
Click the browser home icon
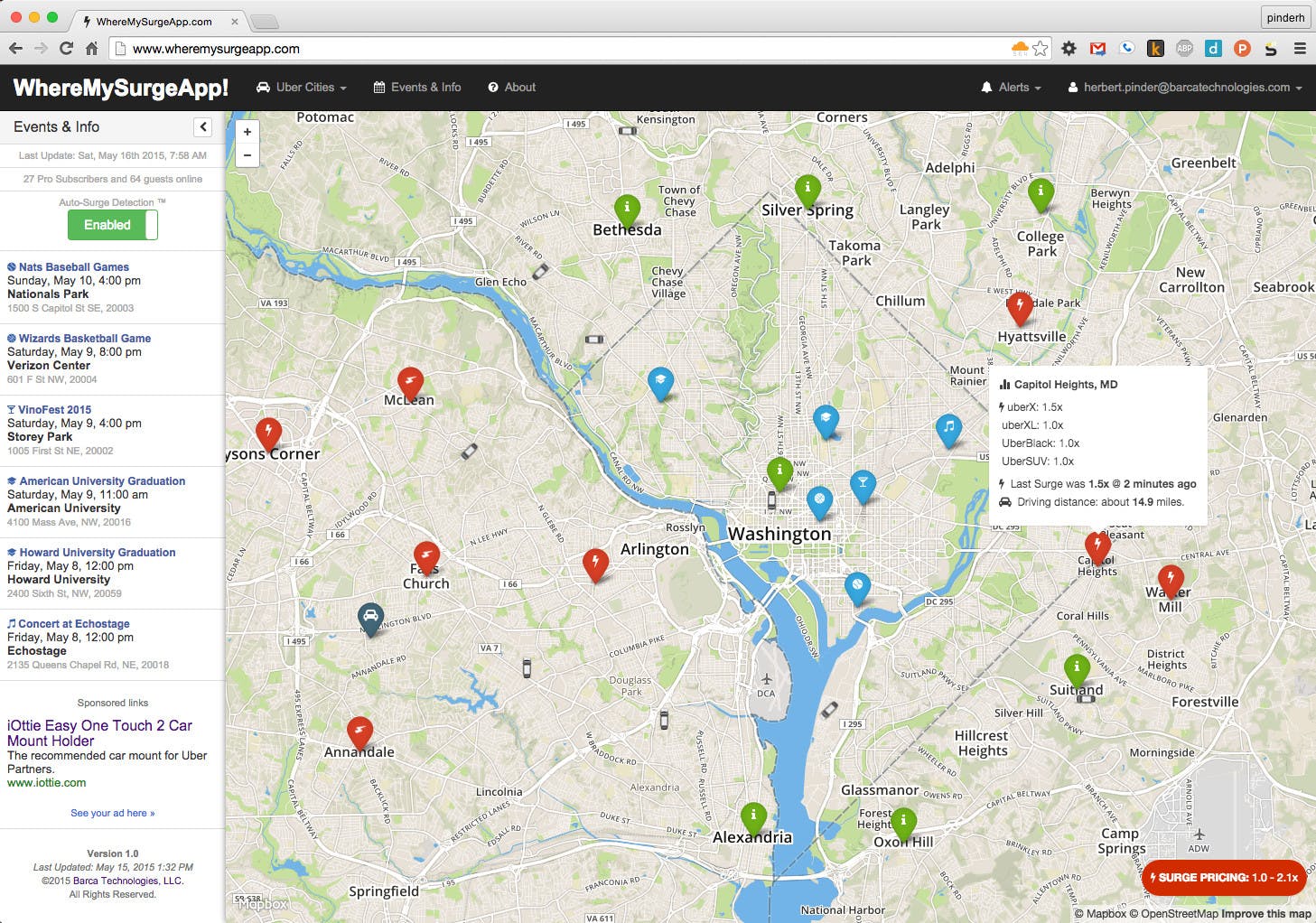91,49
